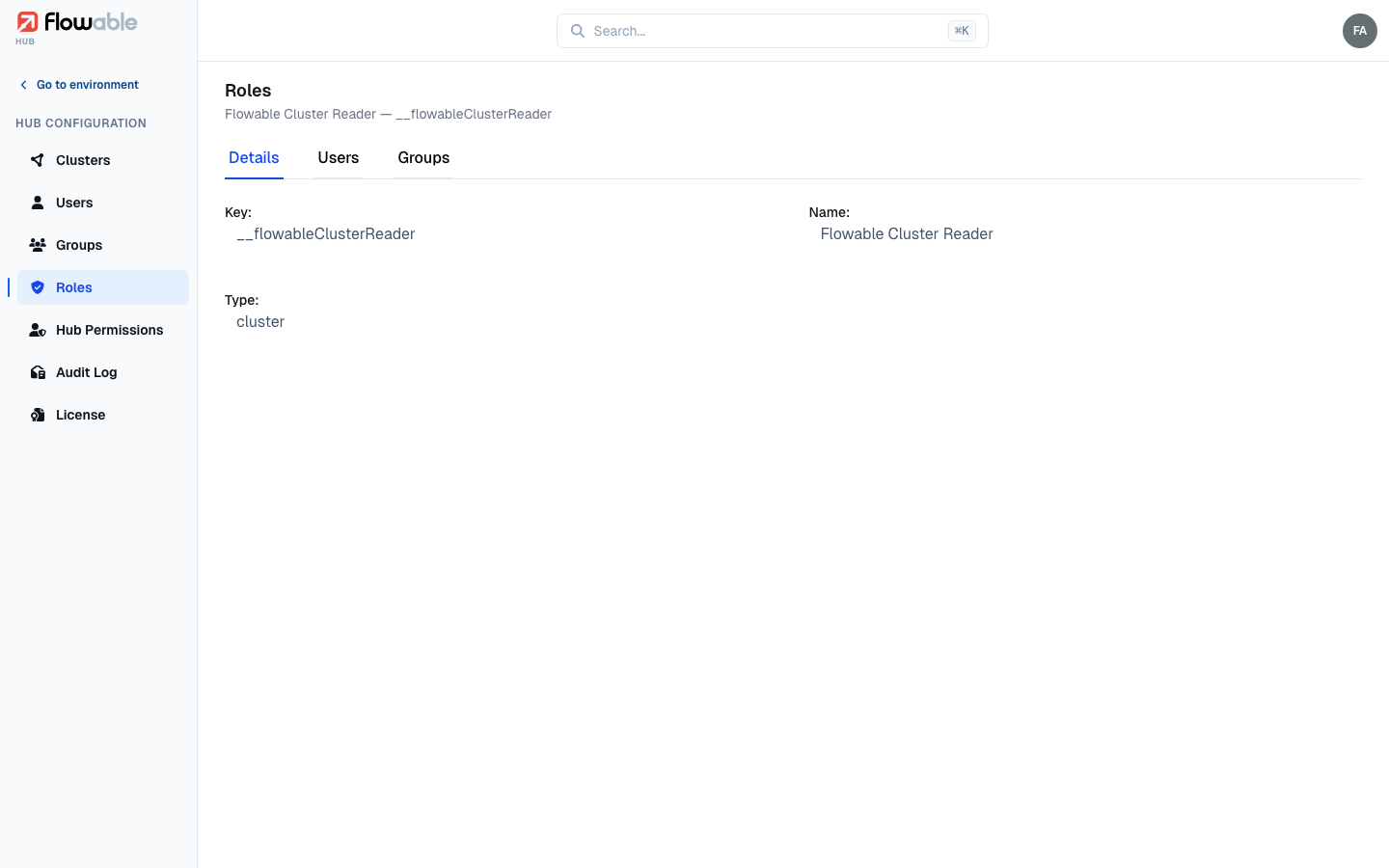Click the Type value cluster
The width and height of the screenshot is (1389, 868).
(x=260, y=322)
